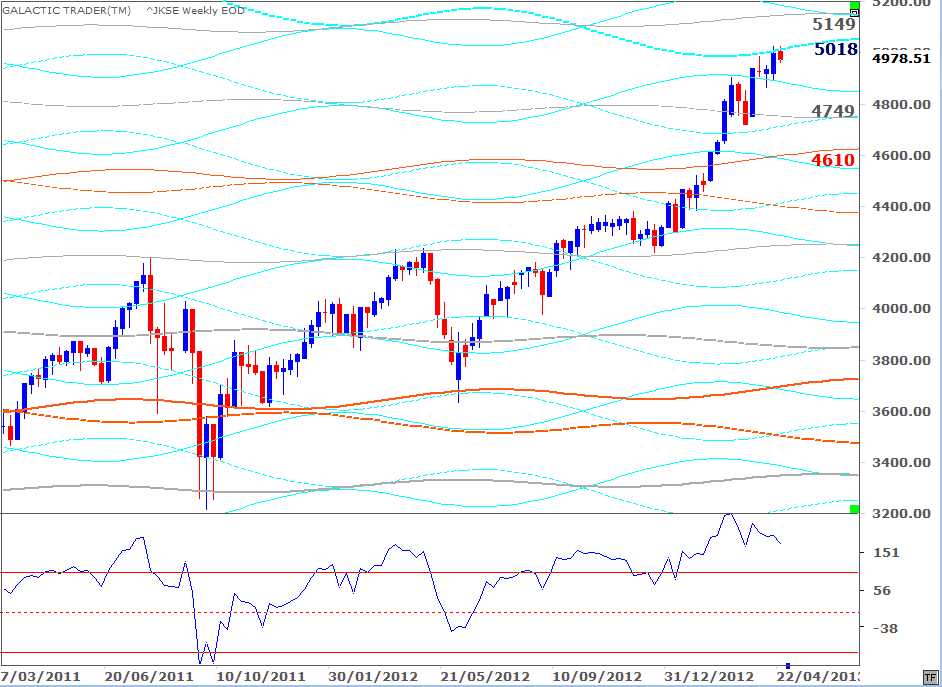
Task: Click the -38 oscillator scale value
Action: (x=886, y=628)
